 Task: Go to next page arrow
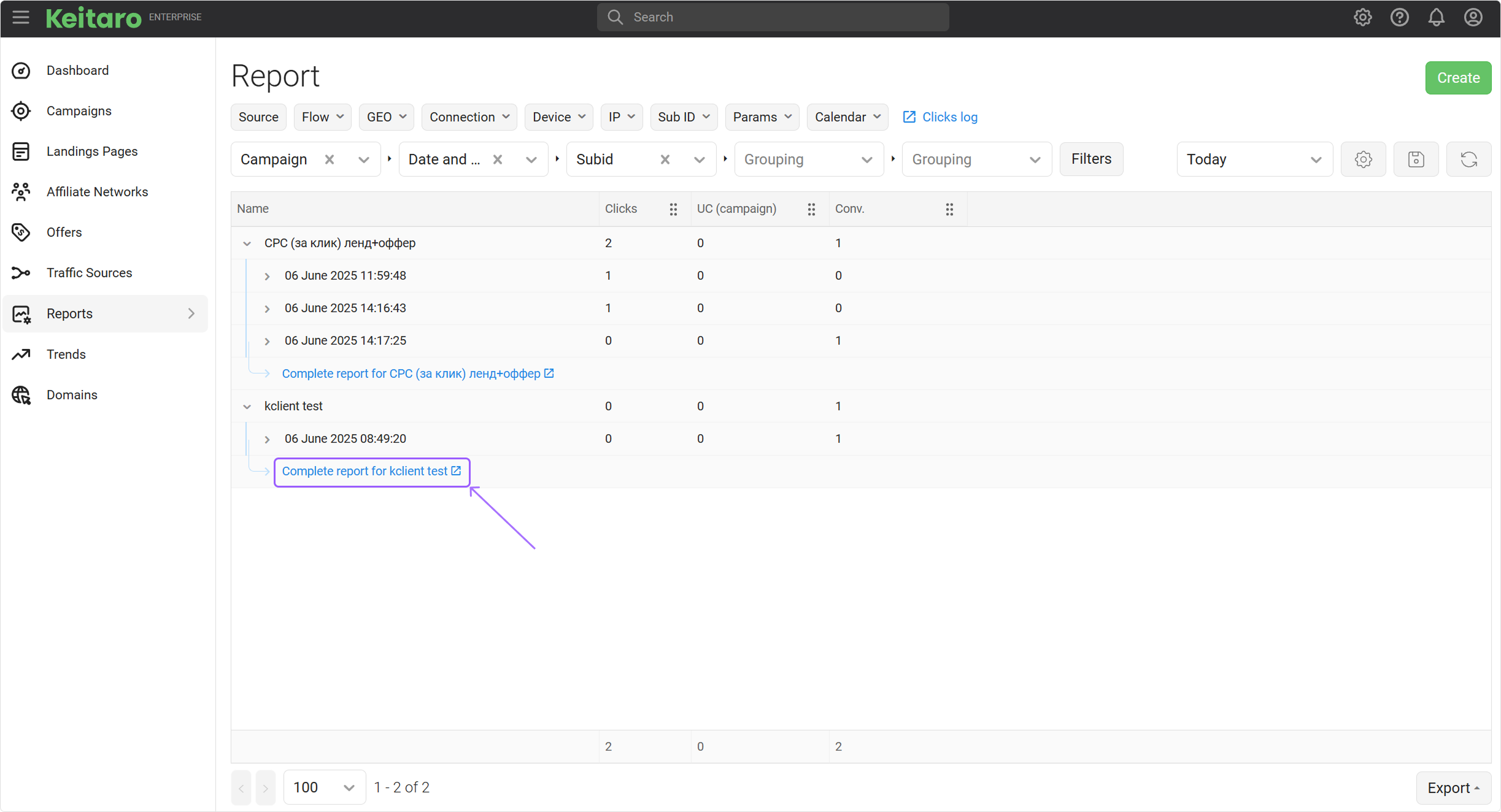coord(266,787)
